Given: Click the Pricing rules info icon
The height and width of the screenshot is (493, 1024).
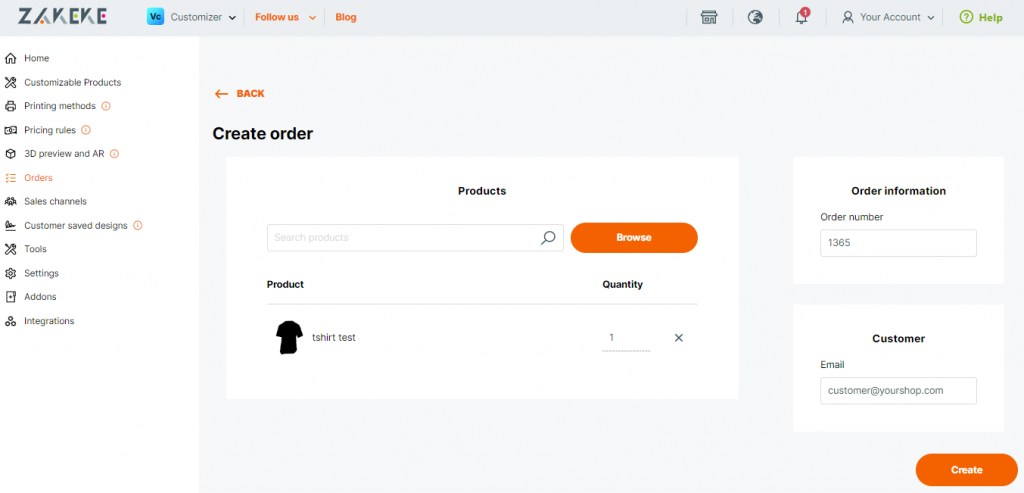Looking at the screenshot, I should point(86,130).
